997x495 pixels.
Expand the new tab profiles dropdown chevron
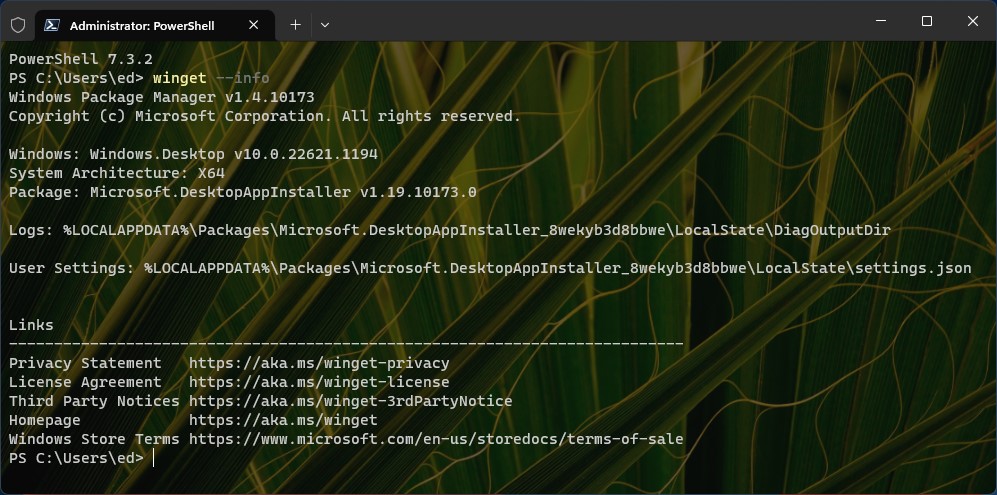325,25
